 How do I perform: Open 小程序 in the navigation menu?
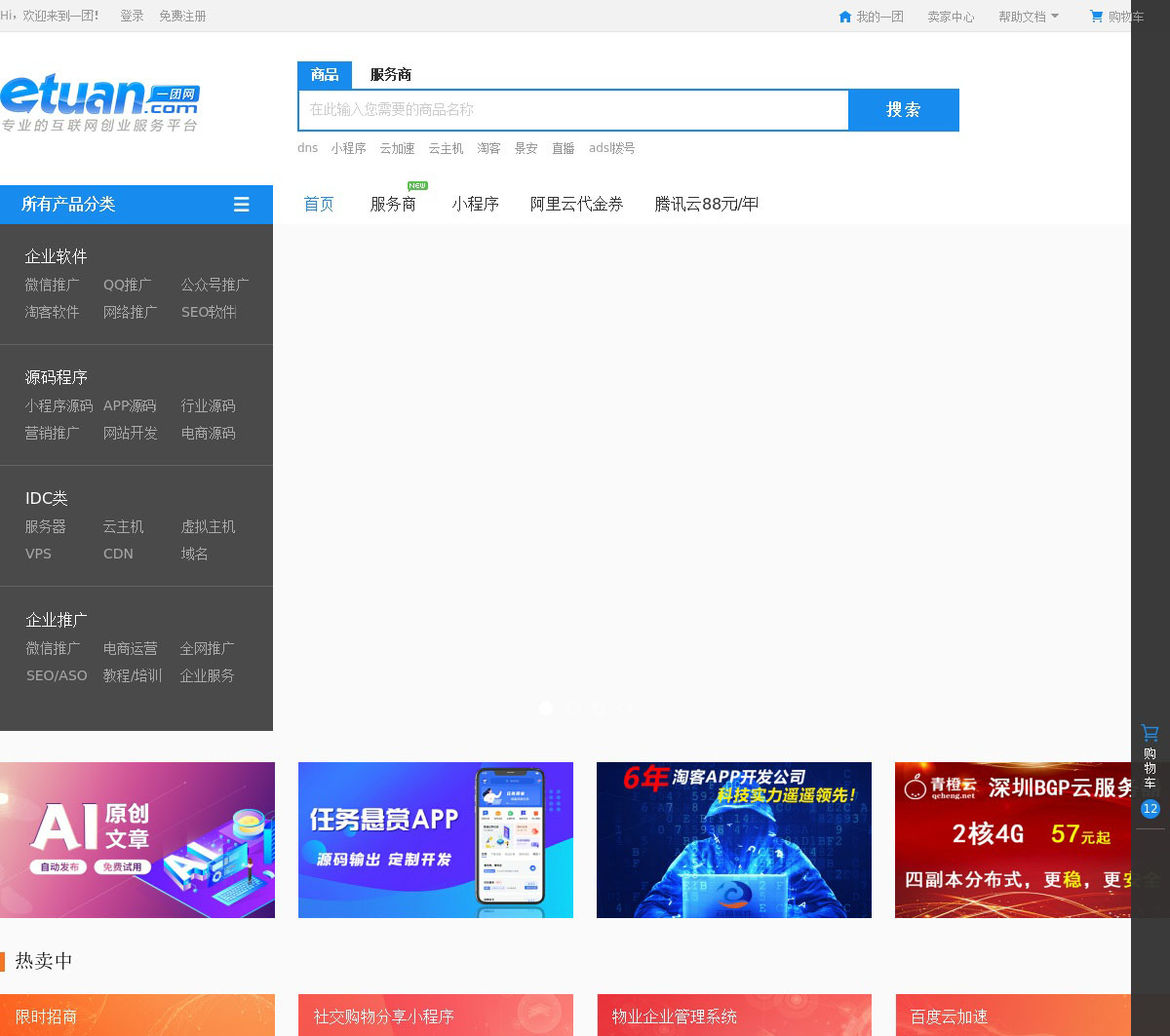click(475, 205)
